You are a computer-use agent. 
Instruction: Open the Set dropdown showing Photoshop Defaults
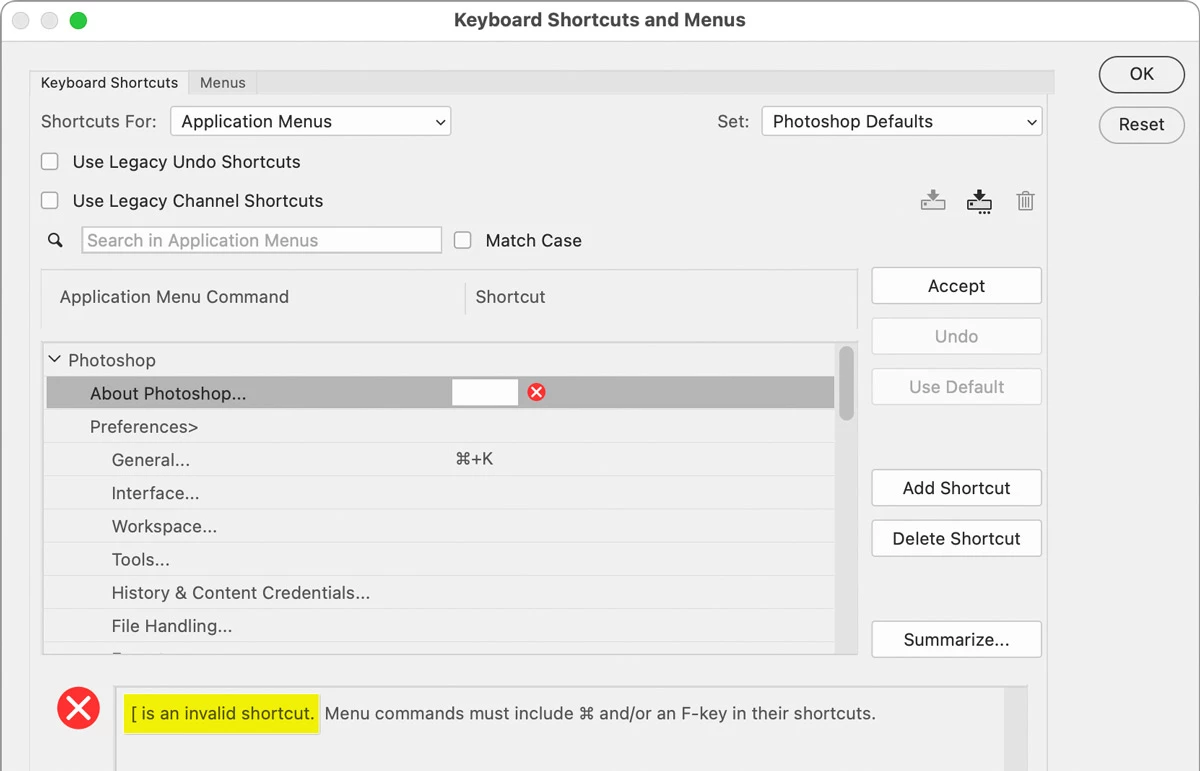(901, 122)
